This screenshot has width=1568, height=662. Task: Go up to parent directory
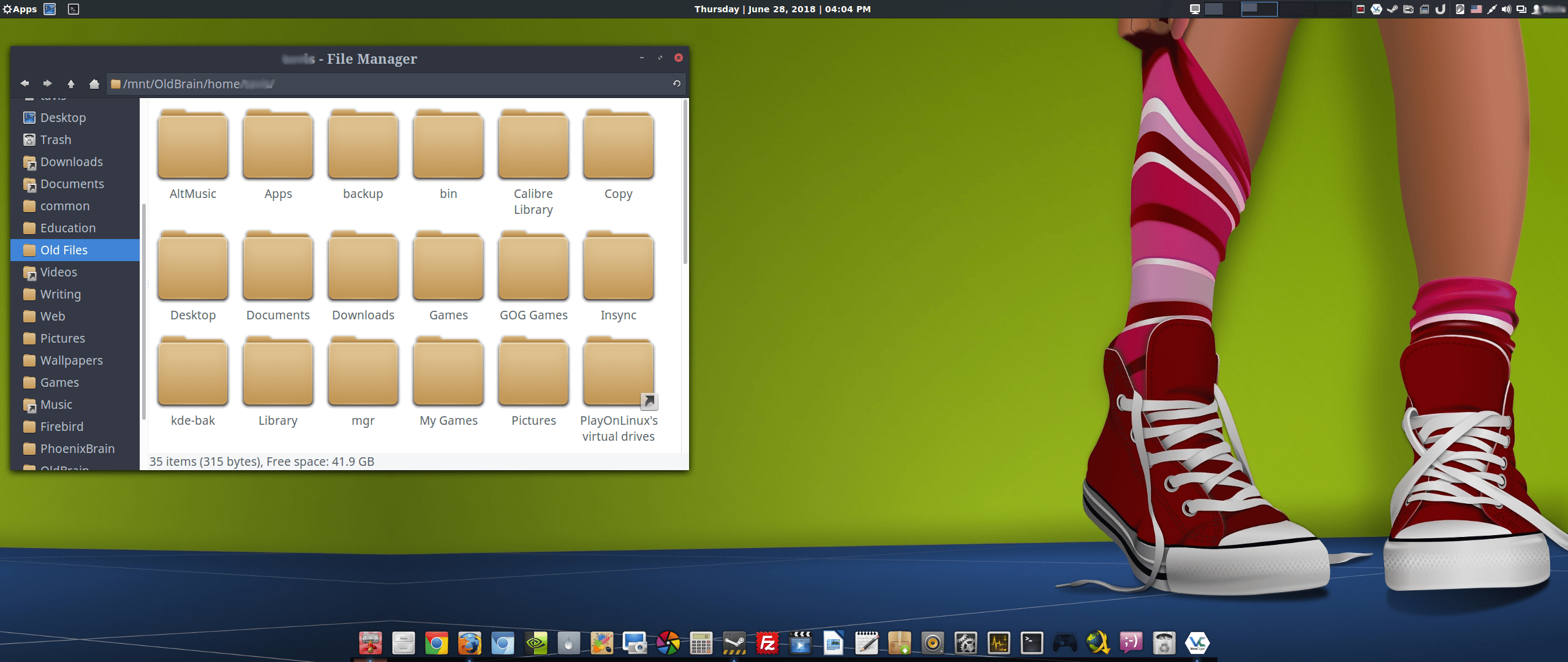click(70, 83)
